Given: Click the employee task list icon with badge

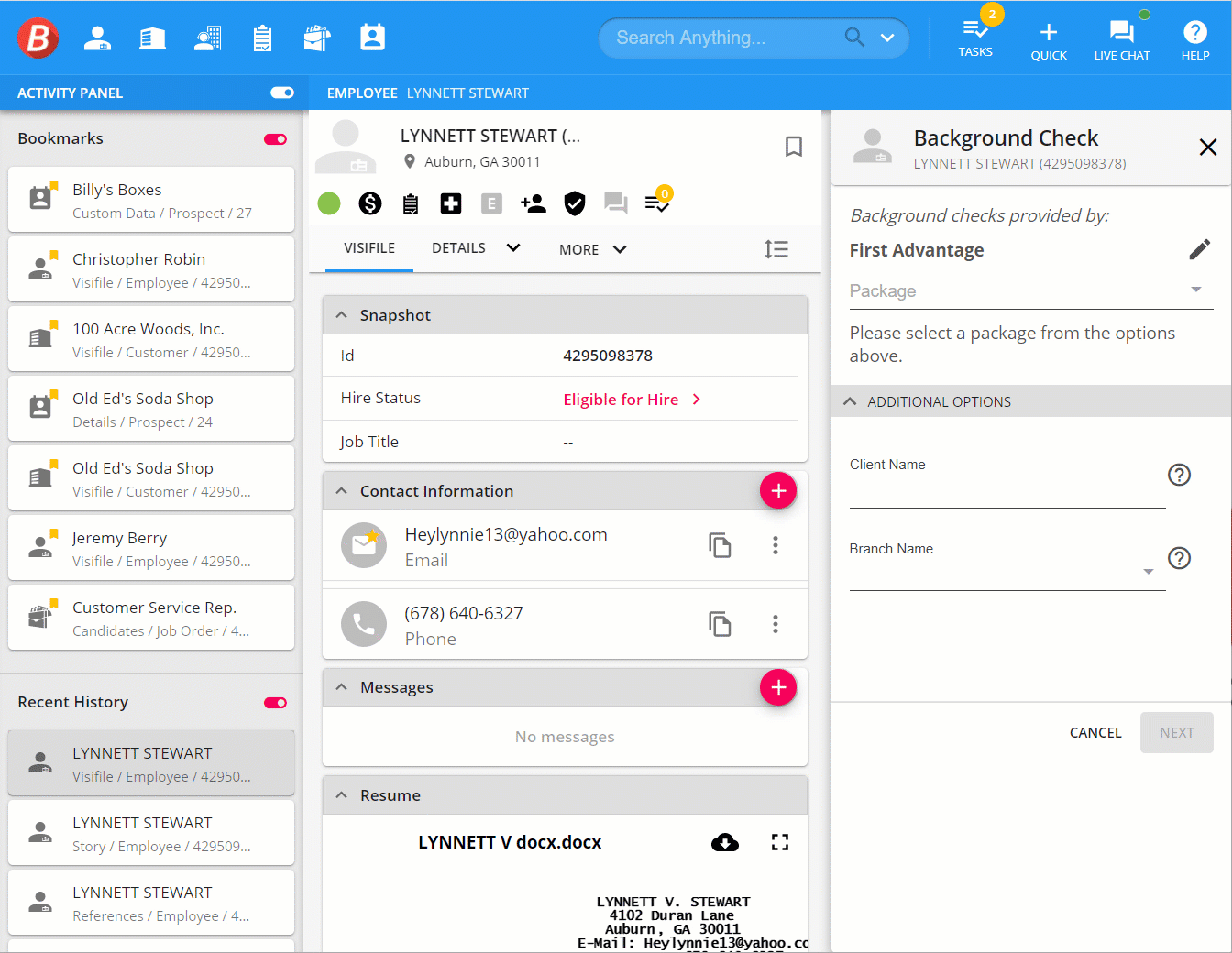Looking at the screenshot, I should (658, 202).
